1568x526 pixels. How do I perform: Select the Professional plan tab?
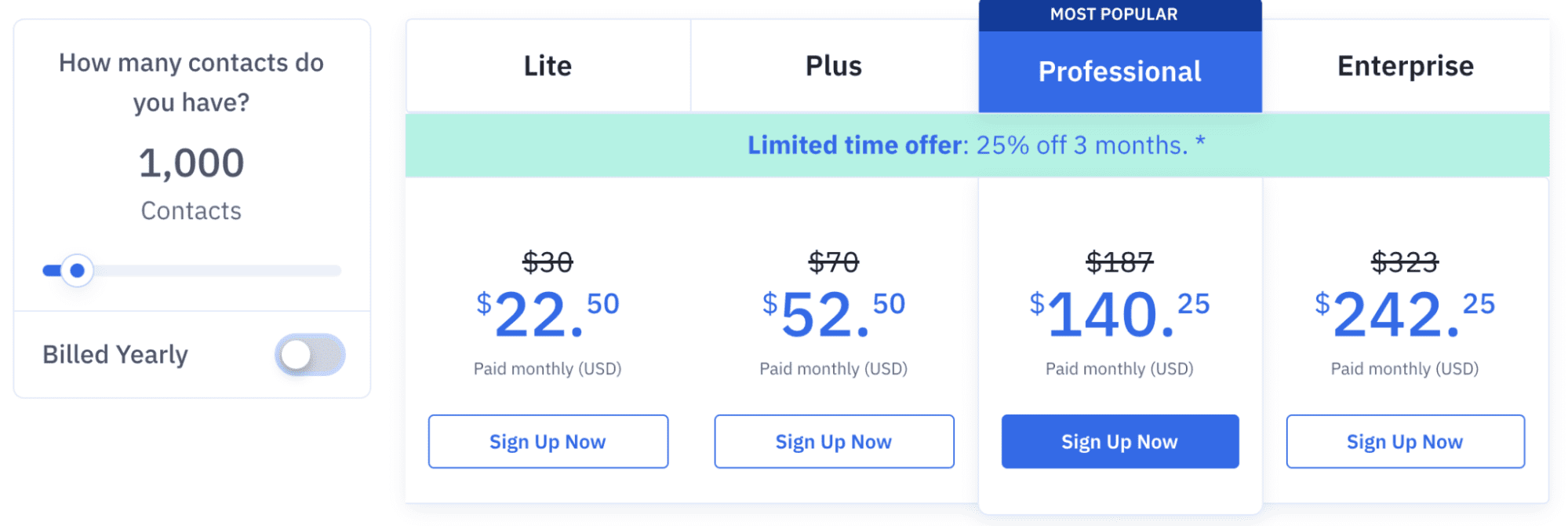click(1119, 71)
